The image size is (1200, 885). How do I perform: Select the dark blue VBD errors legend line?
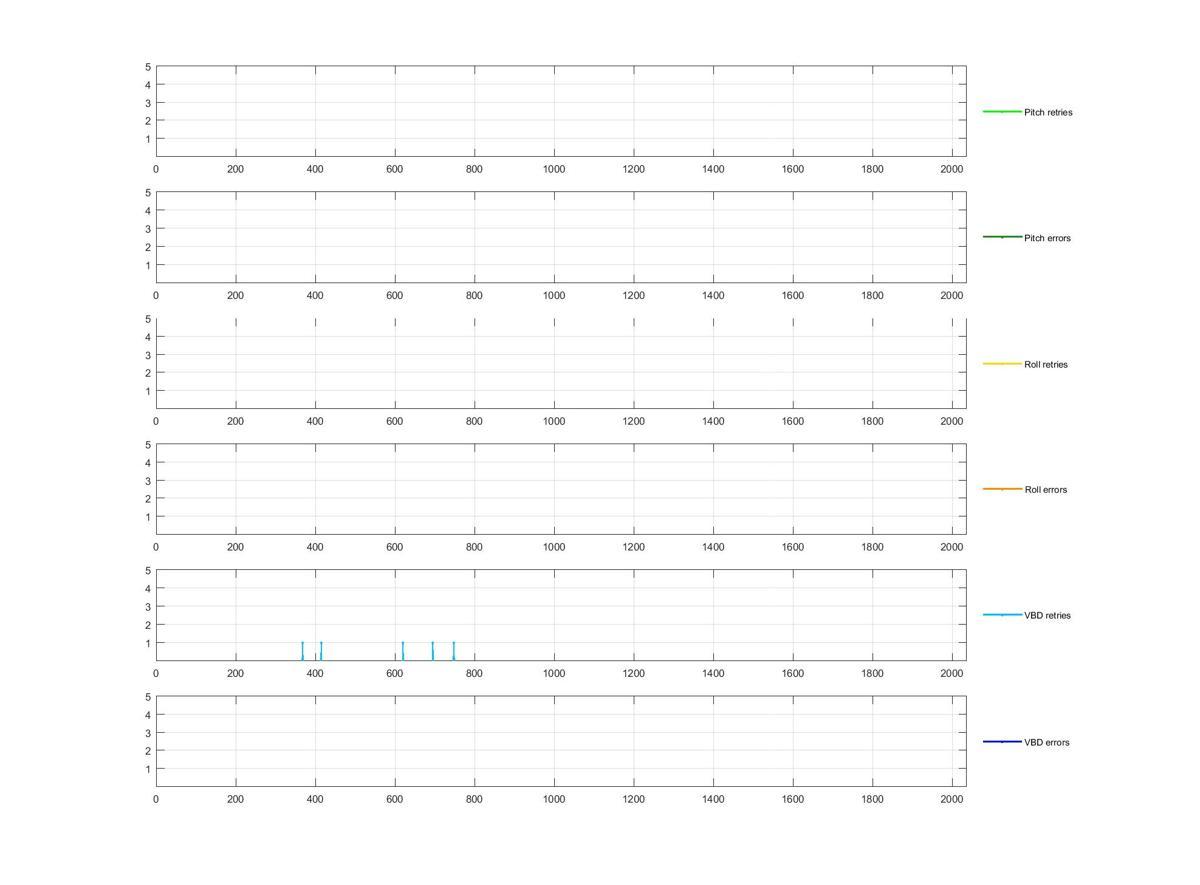pyautogui.click(x=1002, y=741)
